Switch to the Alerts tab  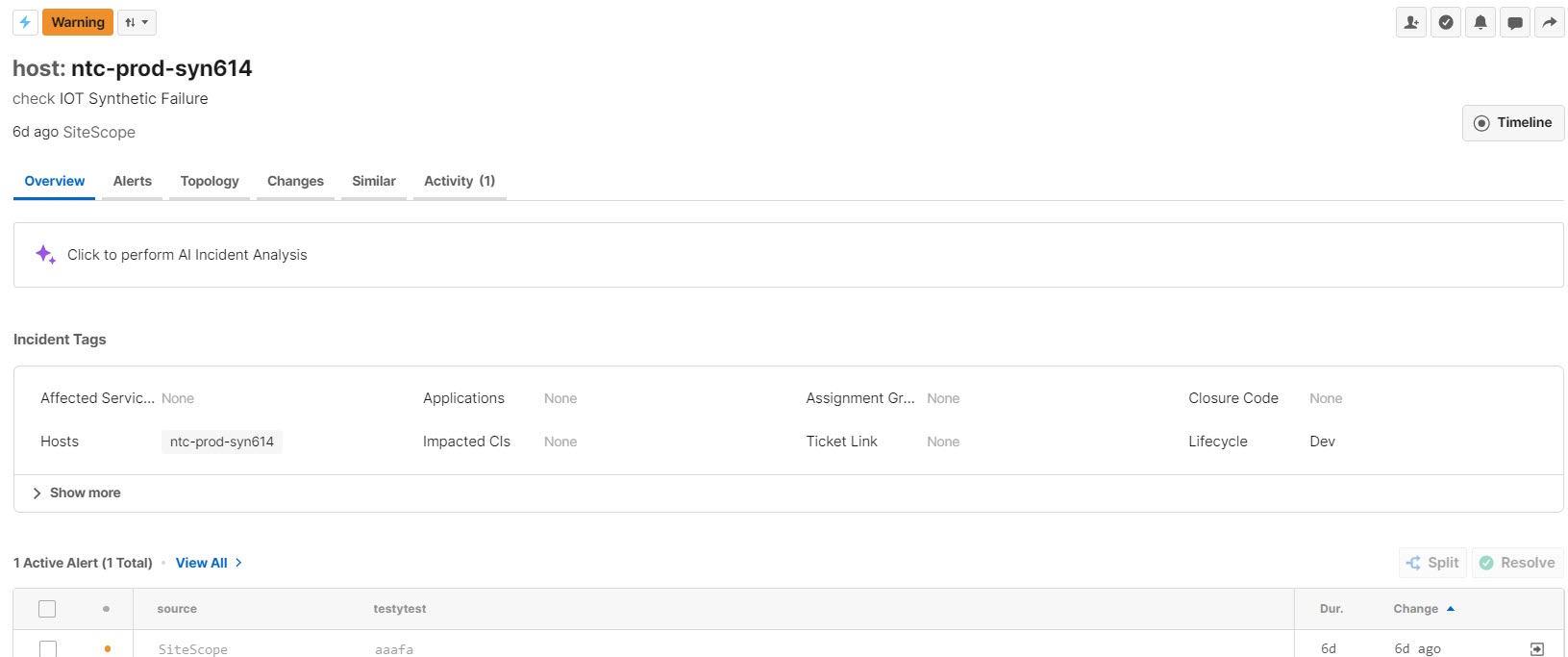pyautogui.click(x=133, y=181)
